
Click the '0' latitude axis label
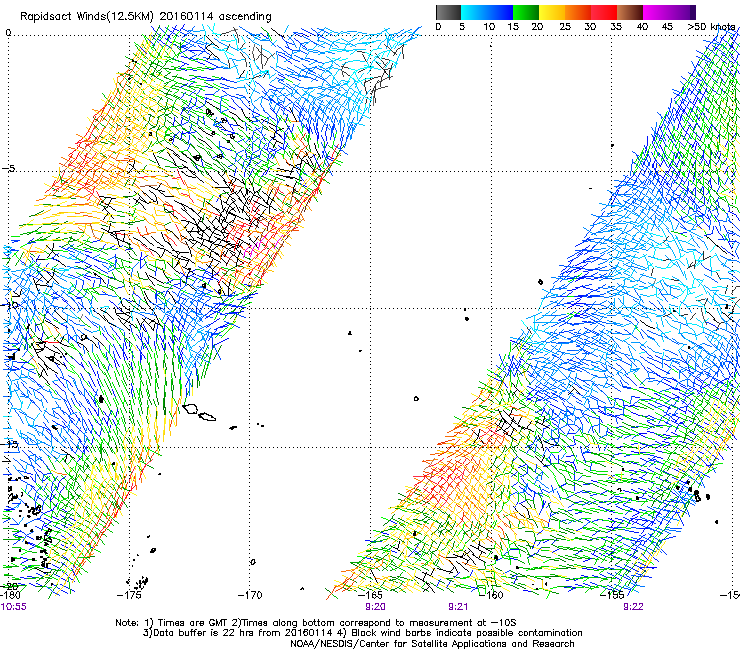pyautogui.click(x=8, y=33)
